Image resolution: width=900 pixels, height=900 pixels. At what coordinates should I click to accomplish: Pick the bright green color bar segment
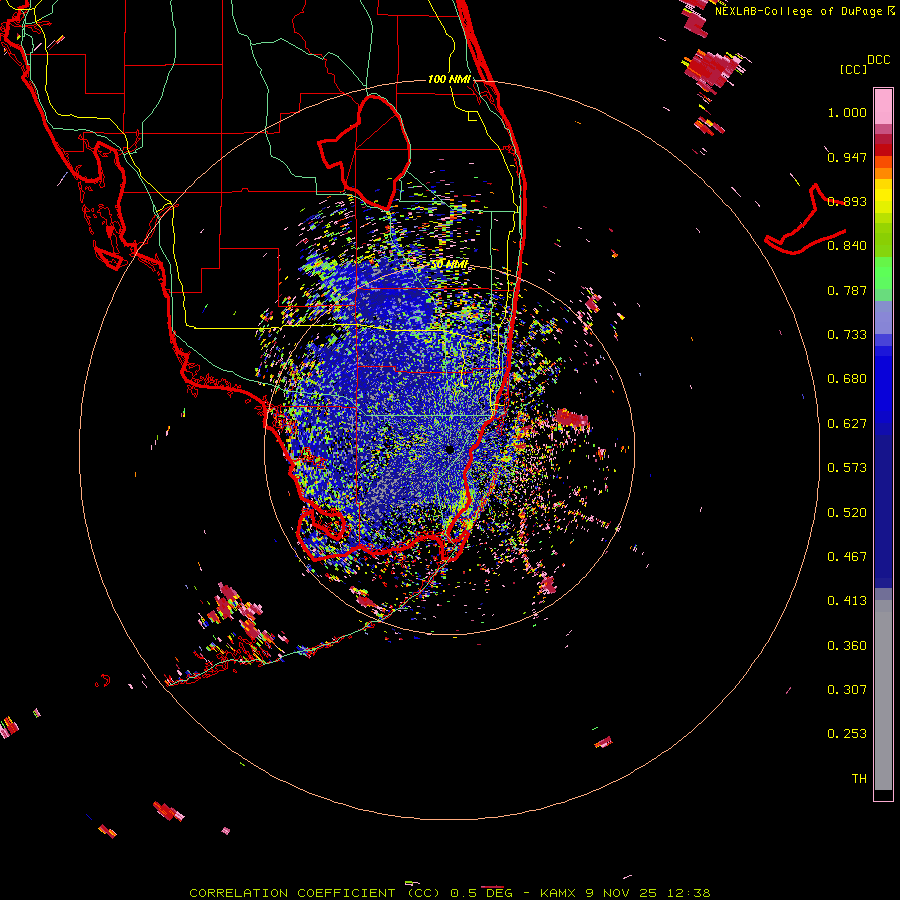[883, 273]
